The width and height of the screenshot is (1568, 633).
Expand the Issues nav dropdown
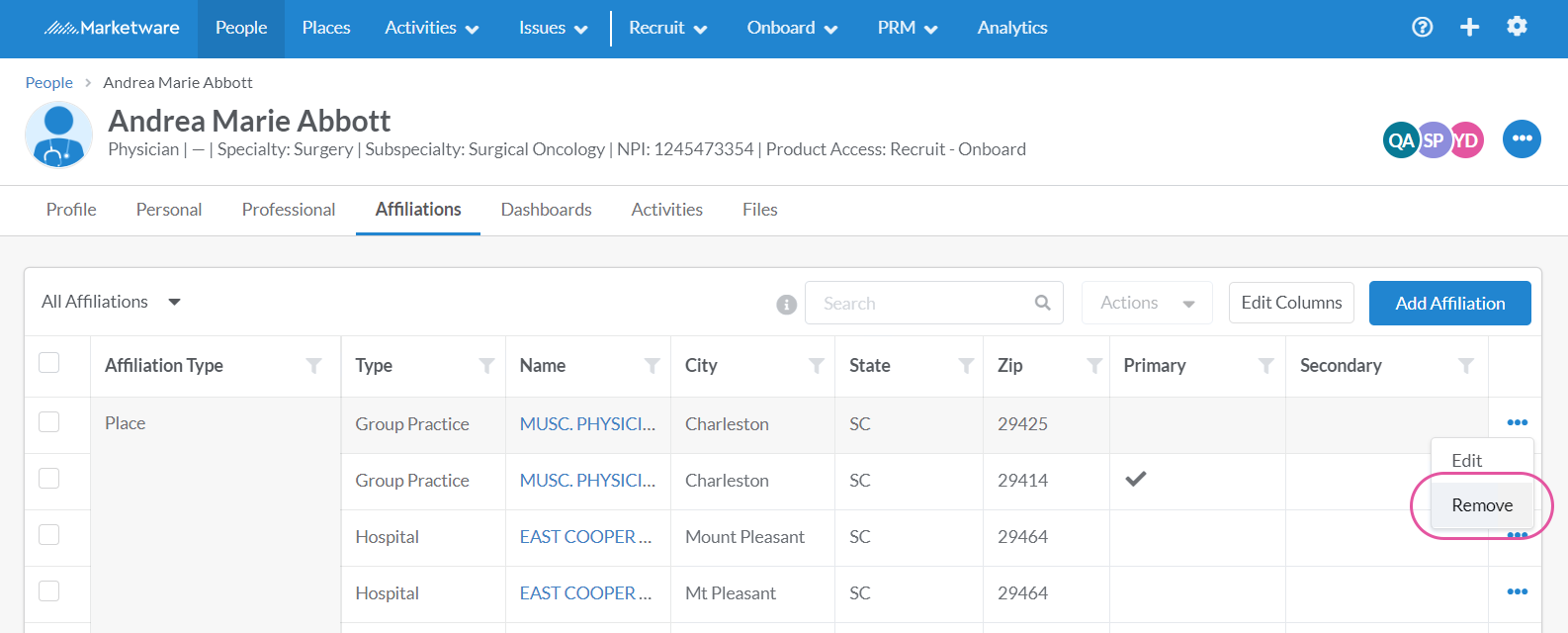tap(554, 28)
